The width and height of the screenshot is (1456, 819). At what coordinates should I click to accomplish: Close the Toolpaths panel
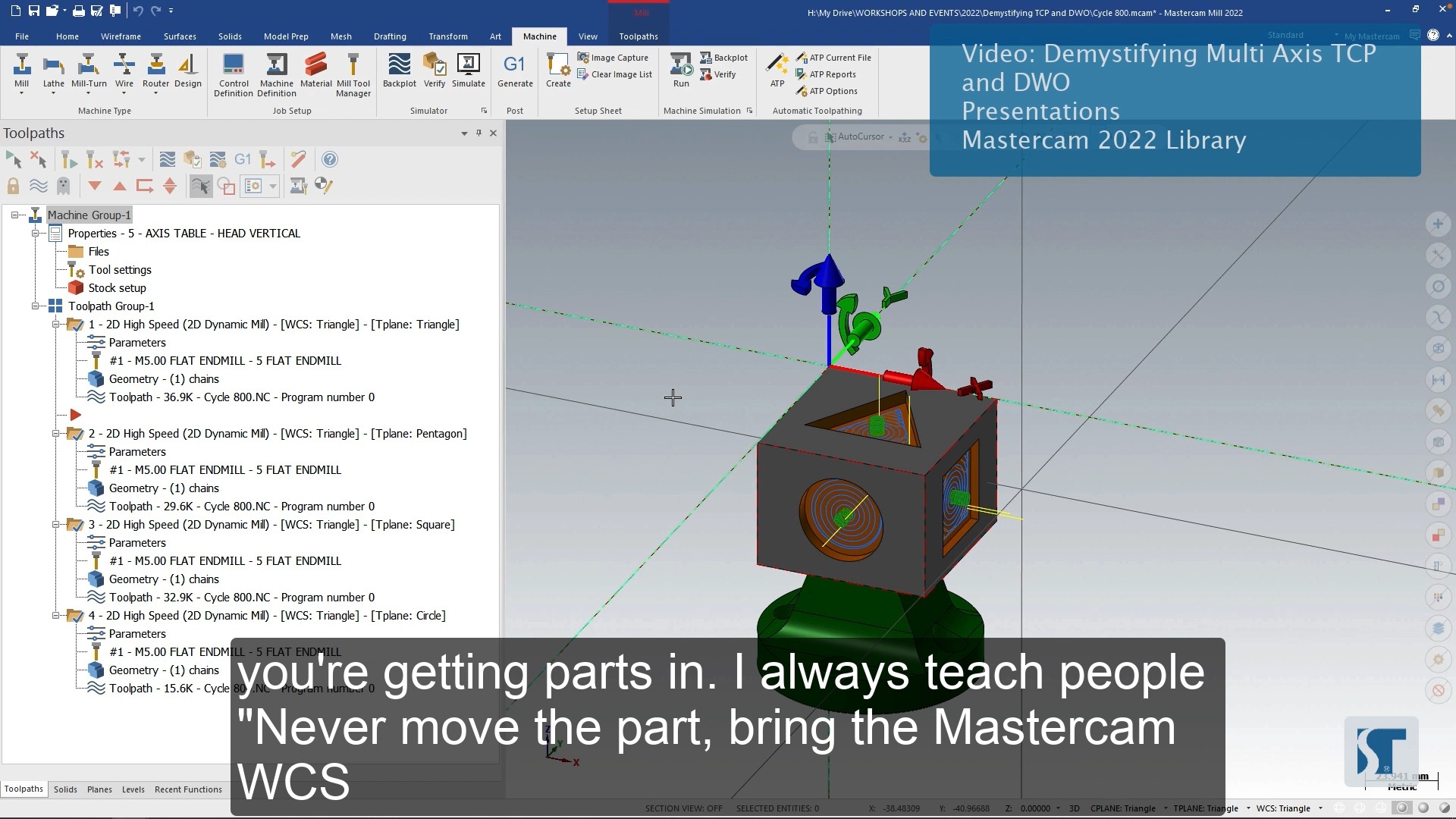493,133
